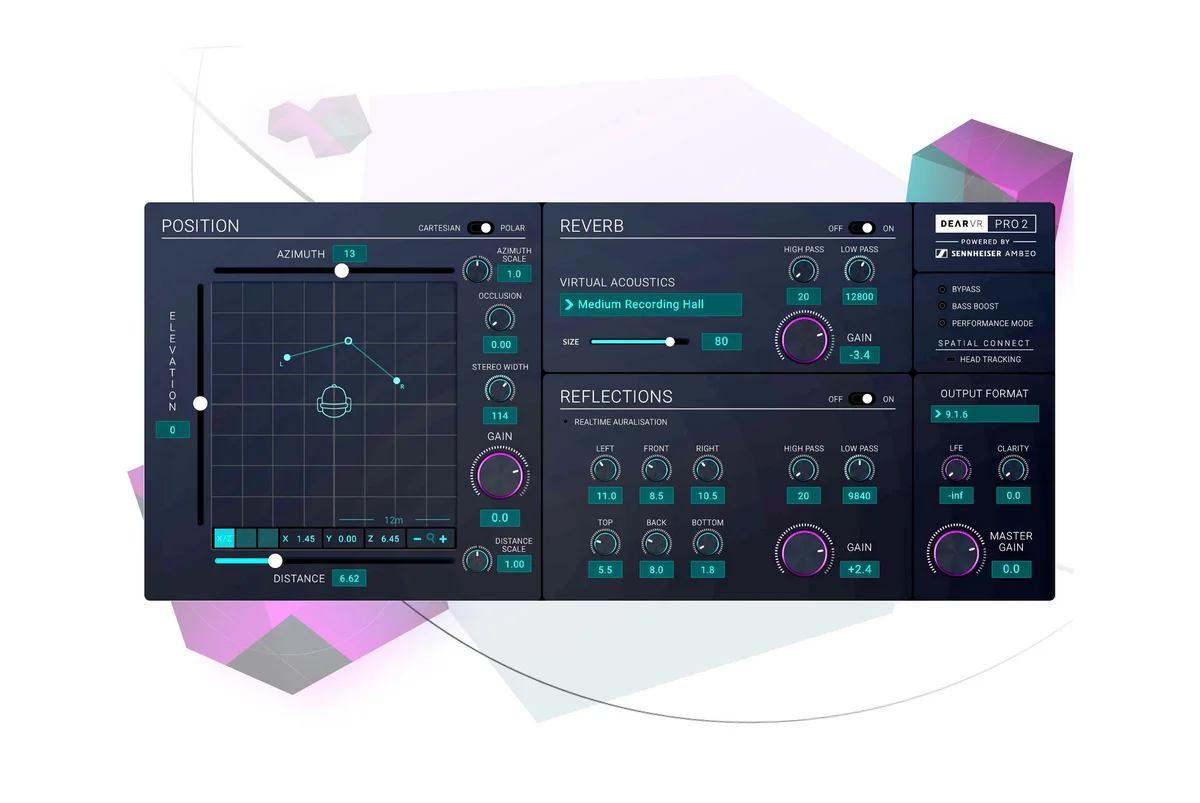Click the Z coordinate field 6.45
The image size is (1200, 803).
pos(384,539)
